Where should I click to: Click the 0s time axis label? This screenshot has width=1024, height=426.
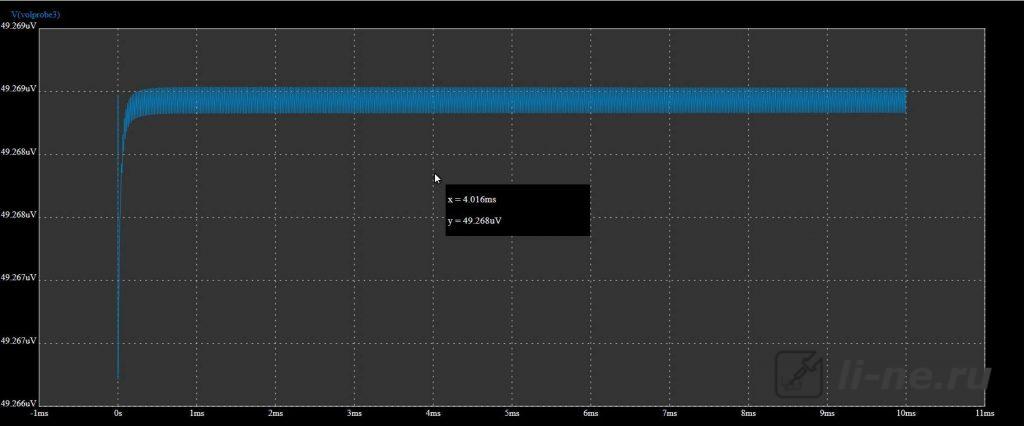118,413
